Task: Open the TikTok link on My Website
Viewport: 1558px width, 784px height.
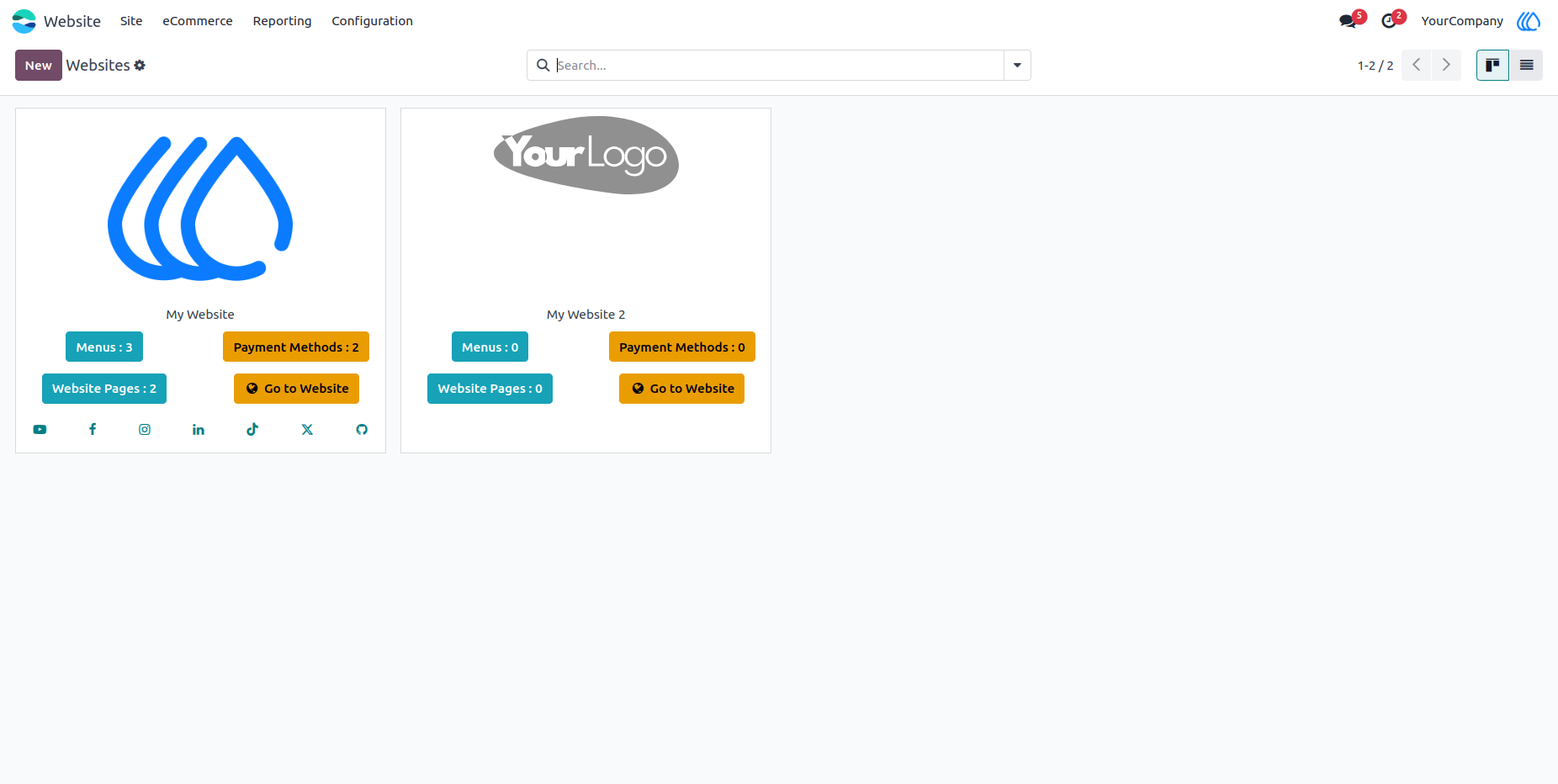Action: (252, 429)
